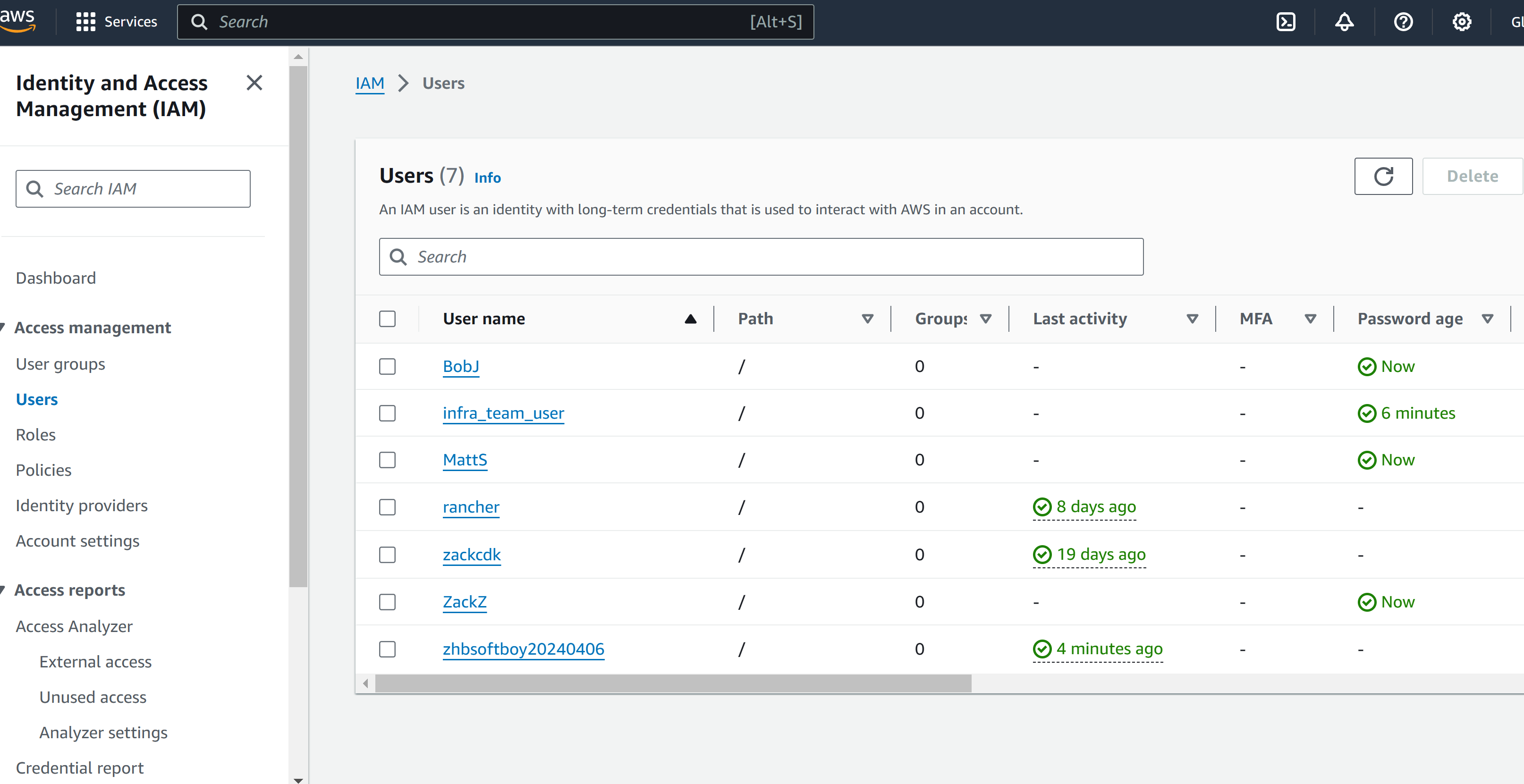Open Credential report in sidebar
Image resolution: width=1524 pixels, height=784 pixels.
(x=80, y=768)
